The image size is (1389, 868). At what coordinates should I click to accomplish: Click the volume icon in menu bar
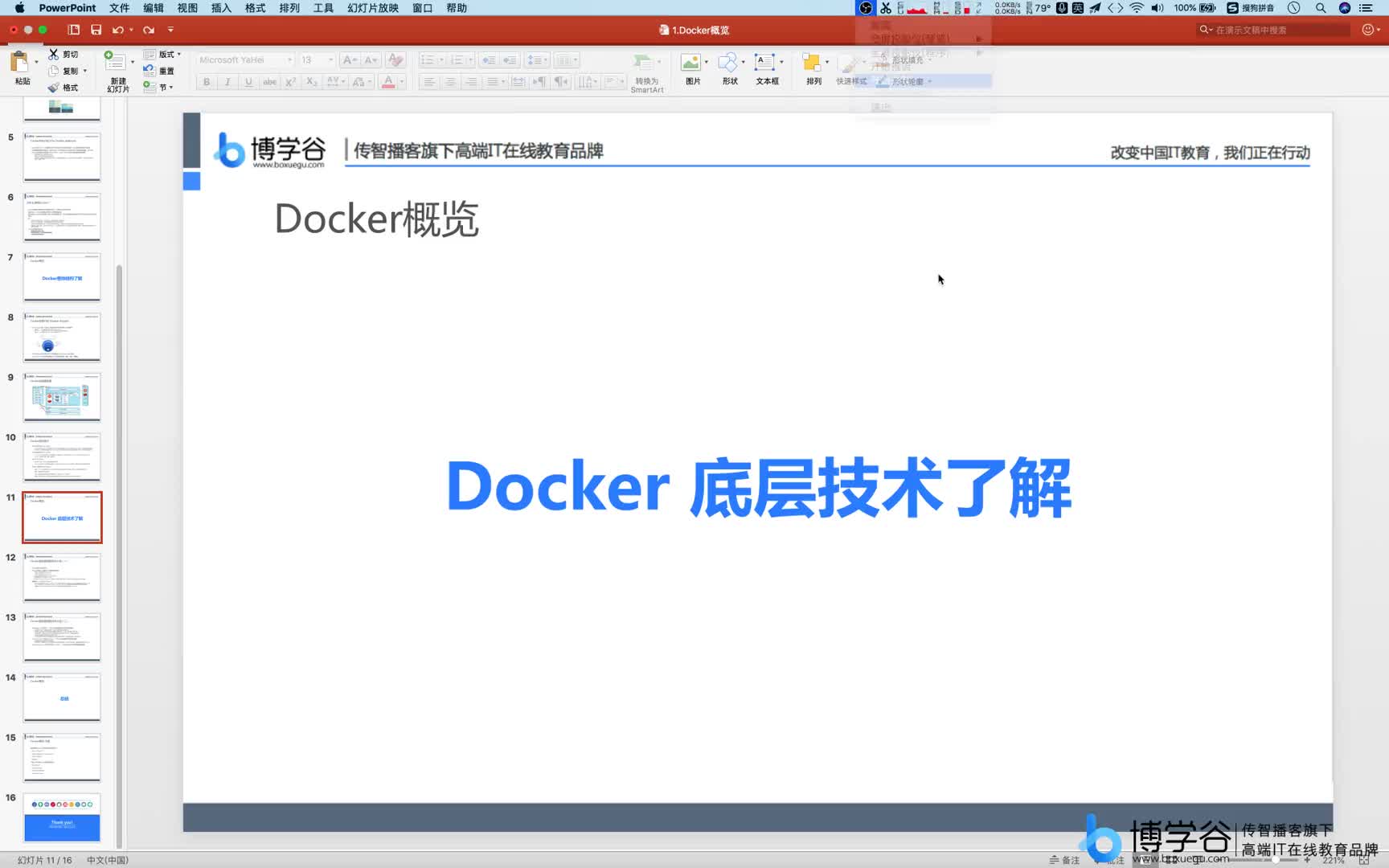1157,8
